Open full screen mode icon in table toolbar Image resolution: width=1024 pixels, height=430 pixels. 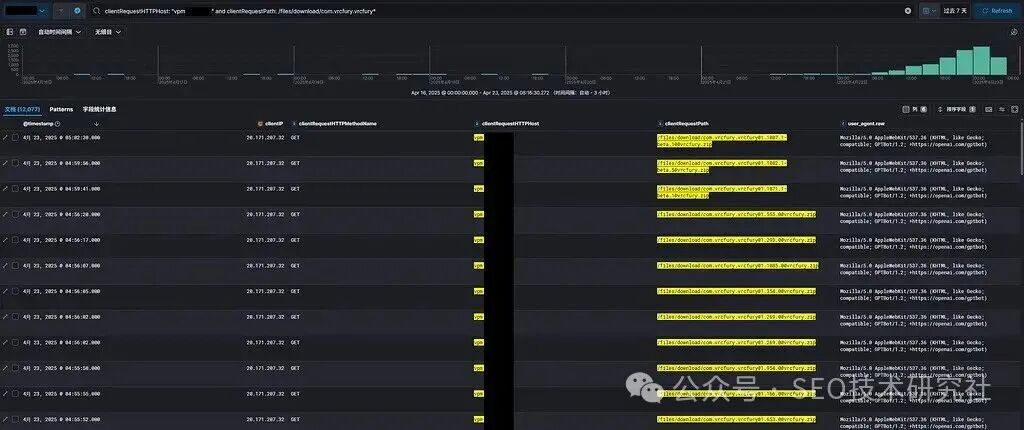click(1014, 109)
